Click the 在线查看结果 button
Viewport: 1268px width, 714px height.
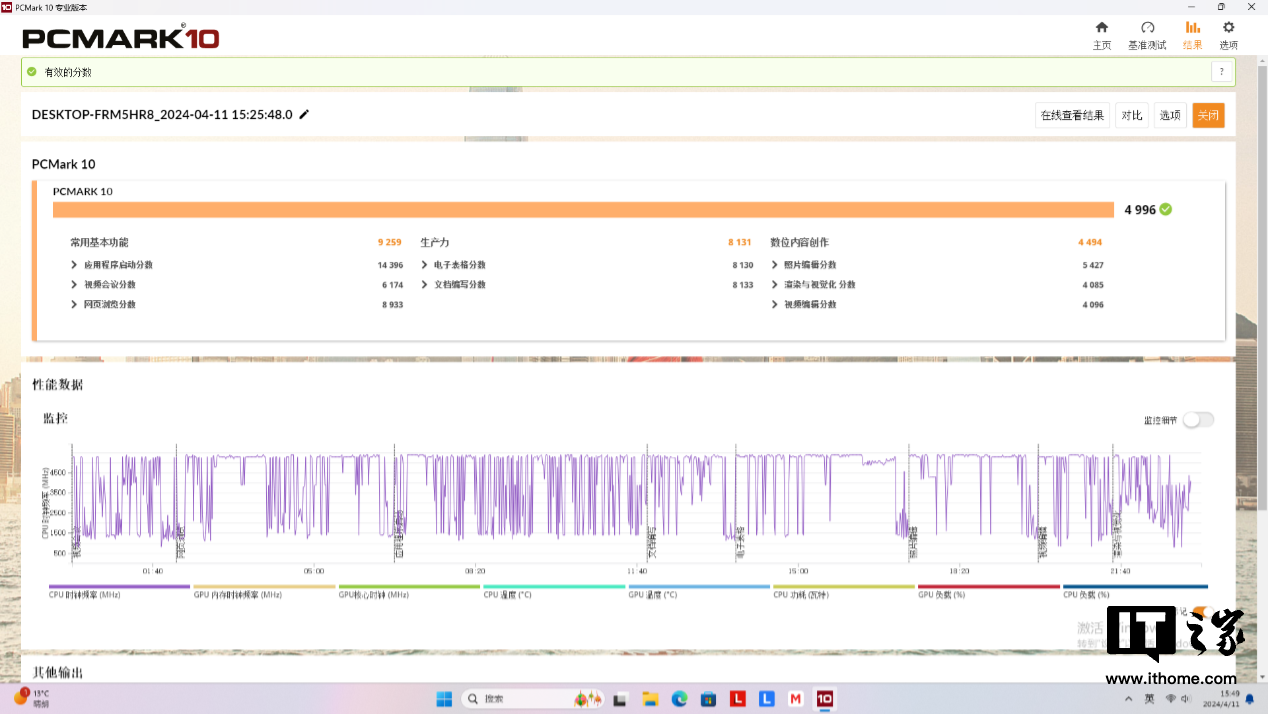tap(1072, 116)
